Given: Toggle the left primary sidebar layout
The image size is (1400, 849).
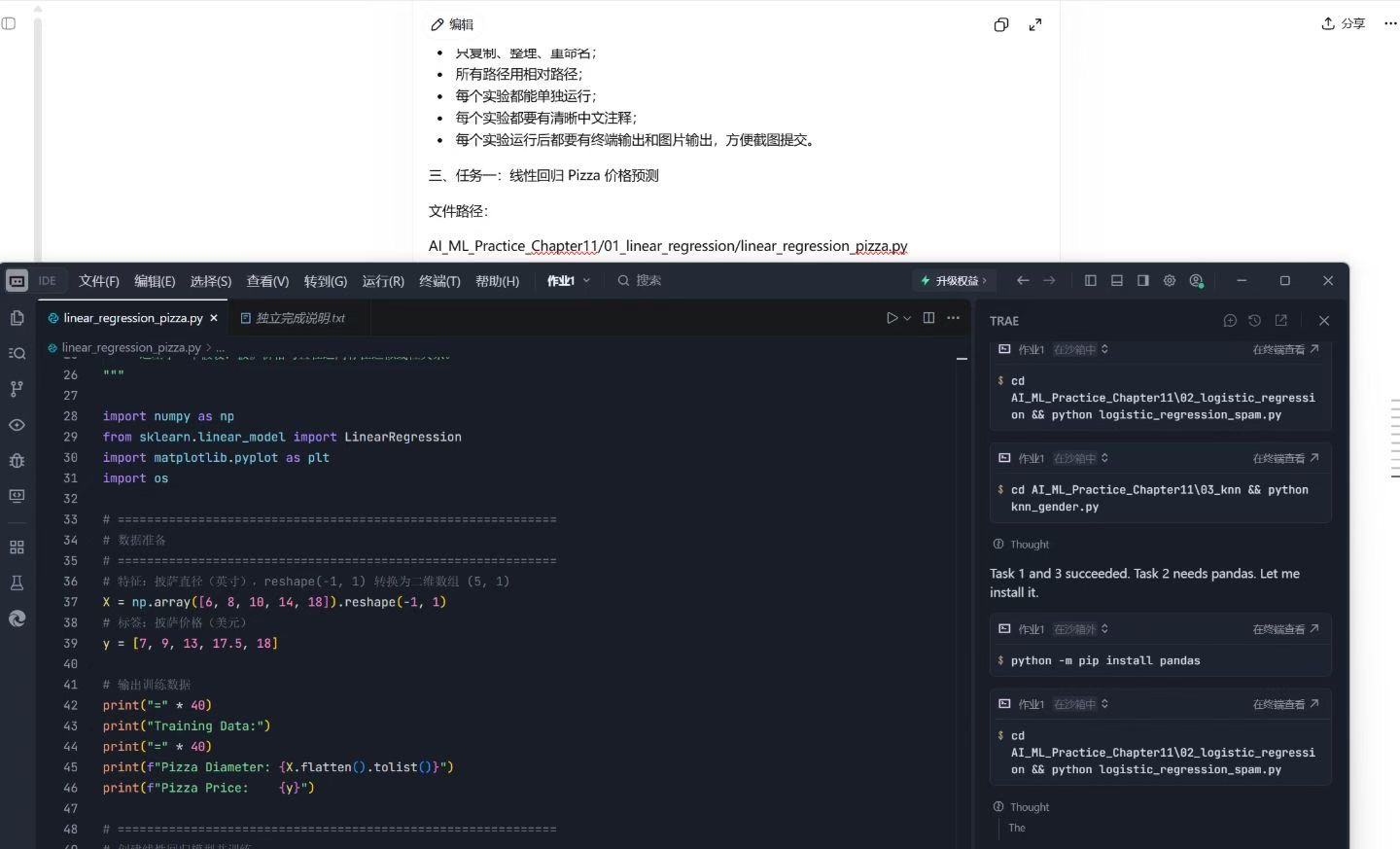Looking at the screenshot, I should click(1091, 280).
